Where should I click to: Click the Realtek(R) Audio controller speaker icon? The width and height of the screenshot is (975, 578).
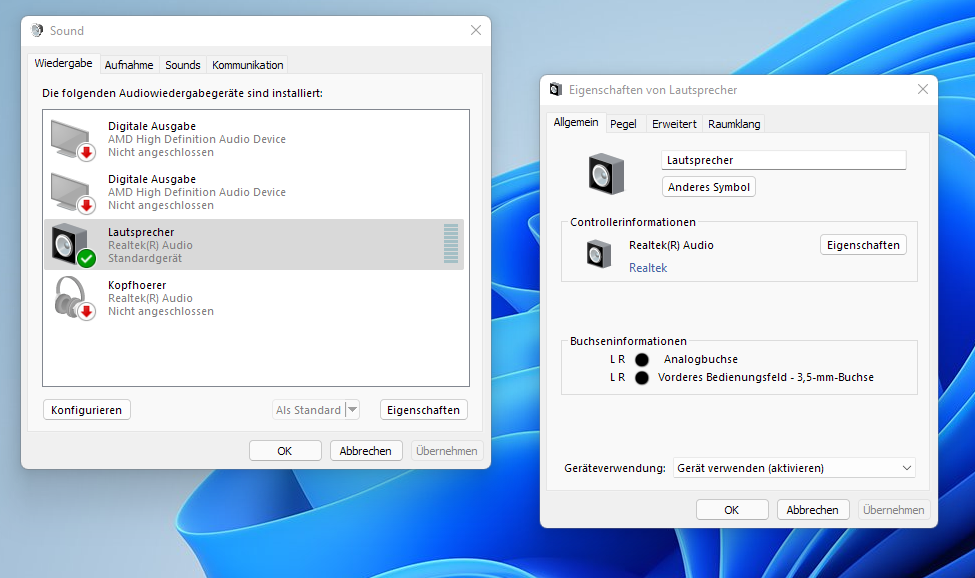click(599, 254)
